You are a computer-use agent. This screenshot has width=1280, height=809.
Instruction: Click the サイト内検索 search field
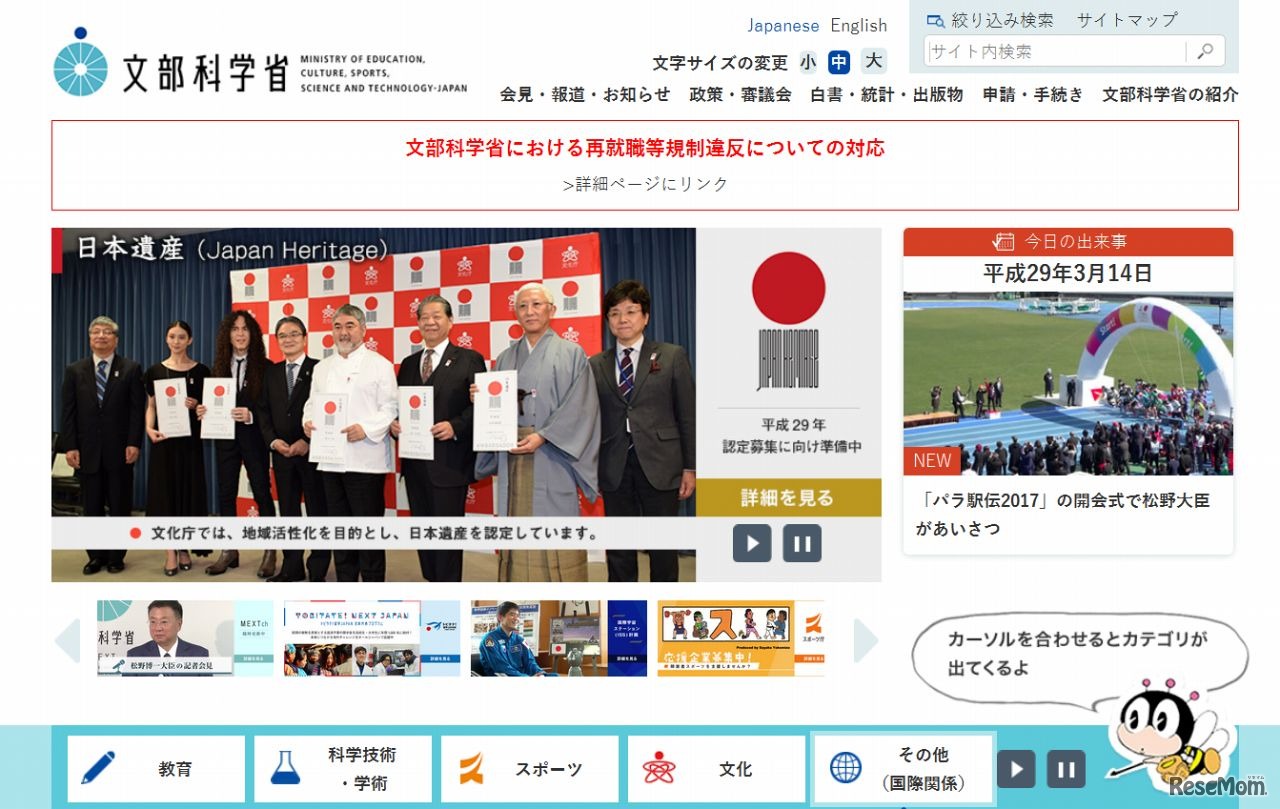(1057, 51)
